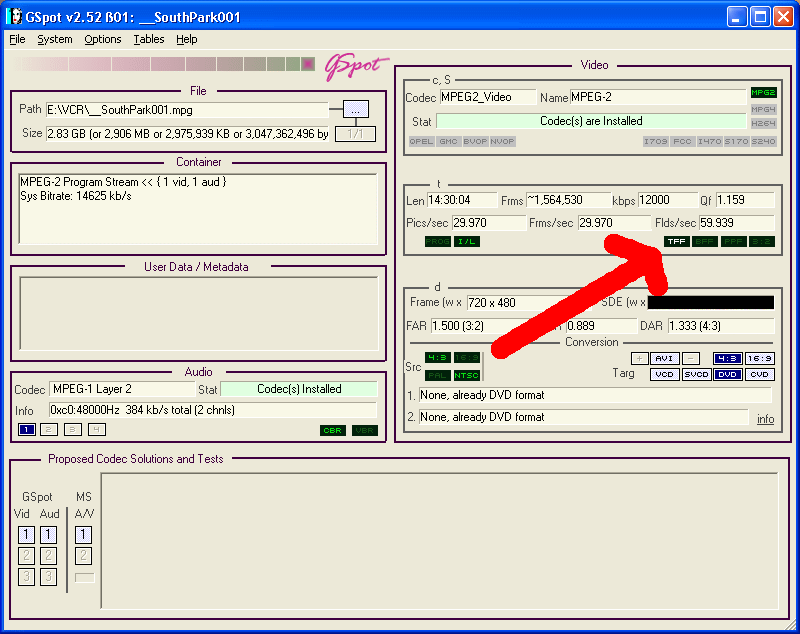Run GSpot Aud test 1
The height and width of the screenshot is (634, 800).
click(x=48, y=535)
